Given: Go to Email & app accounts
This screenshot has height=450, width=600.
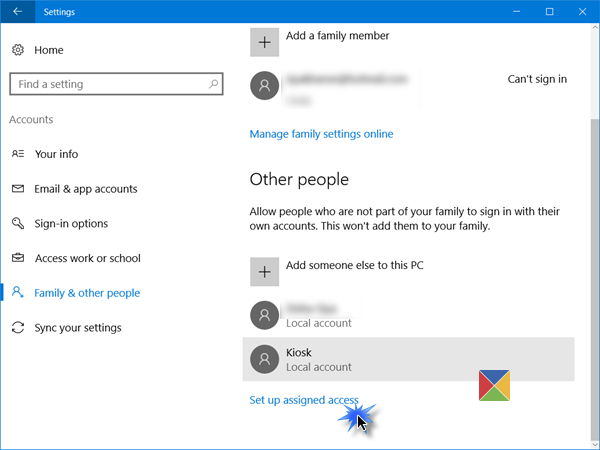Looking at the screenshot, I should pos(86,189).
